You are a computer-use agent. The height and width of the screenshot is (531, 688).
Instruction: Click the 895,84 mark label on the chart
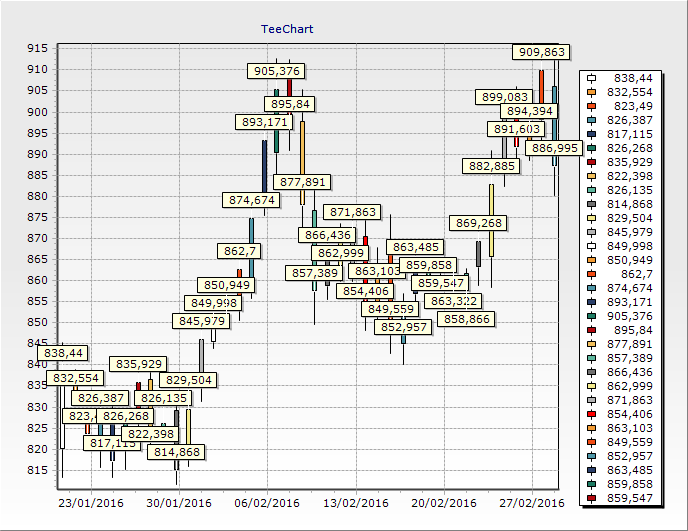click(x=290, y=104)
